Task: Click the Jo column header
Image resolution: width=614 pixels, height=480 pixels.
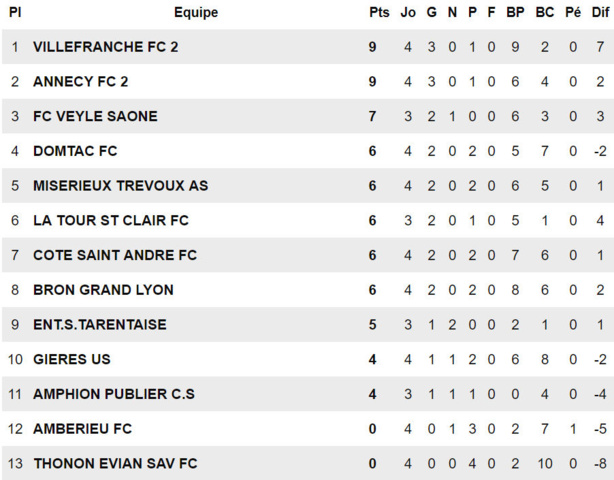Action: tap(408, 13)
